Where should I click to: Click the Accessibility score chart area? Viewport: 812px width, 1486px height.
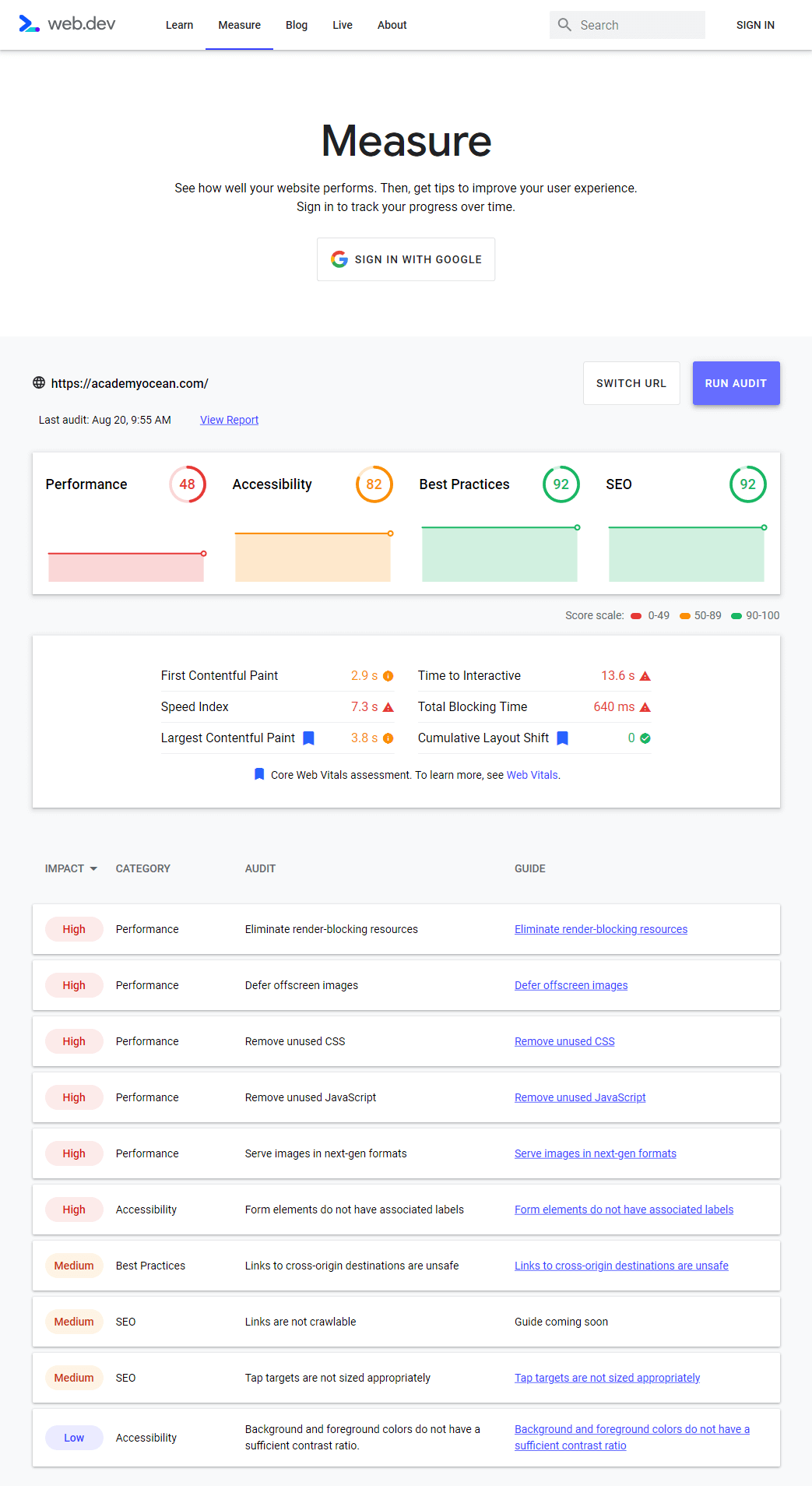click(312, 557)
